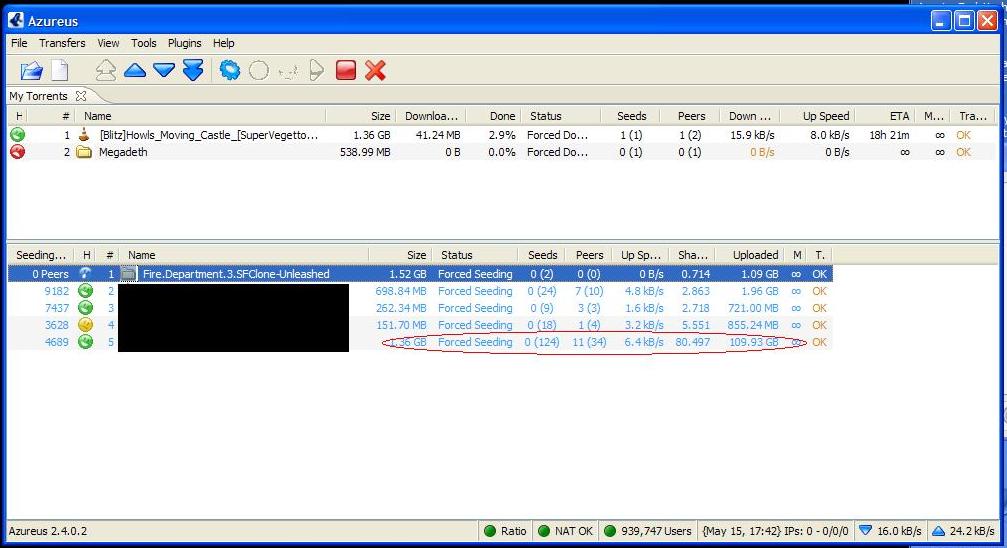Sort seeding list by Sha... ratio header
The width and height of the screenshot is (1007, 548).
pos(692,255)
